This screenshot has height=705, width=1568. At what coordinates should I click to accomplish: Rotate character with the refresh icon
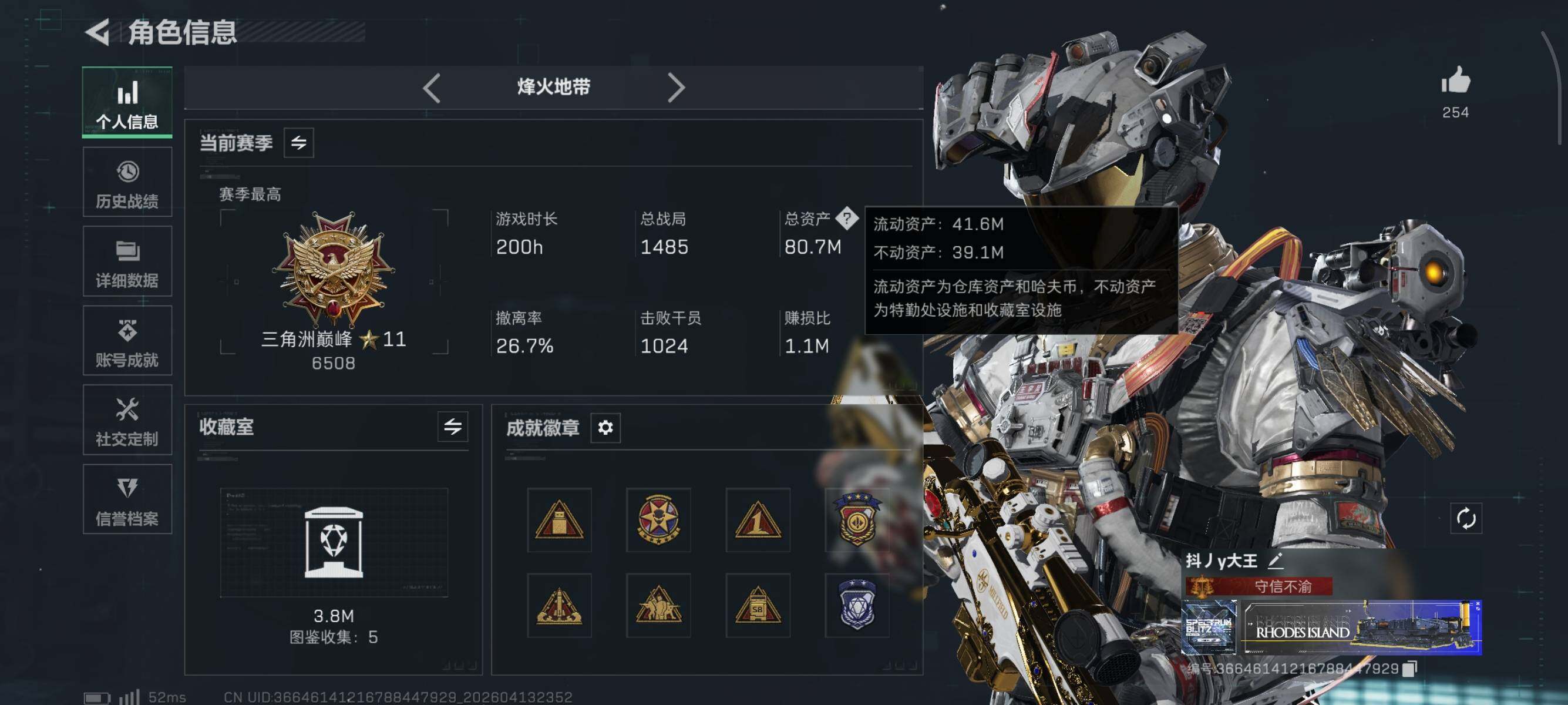click(x=1466, y=519)
